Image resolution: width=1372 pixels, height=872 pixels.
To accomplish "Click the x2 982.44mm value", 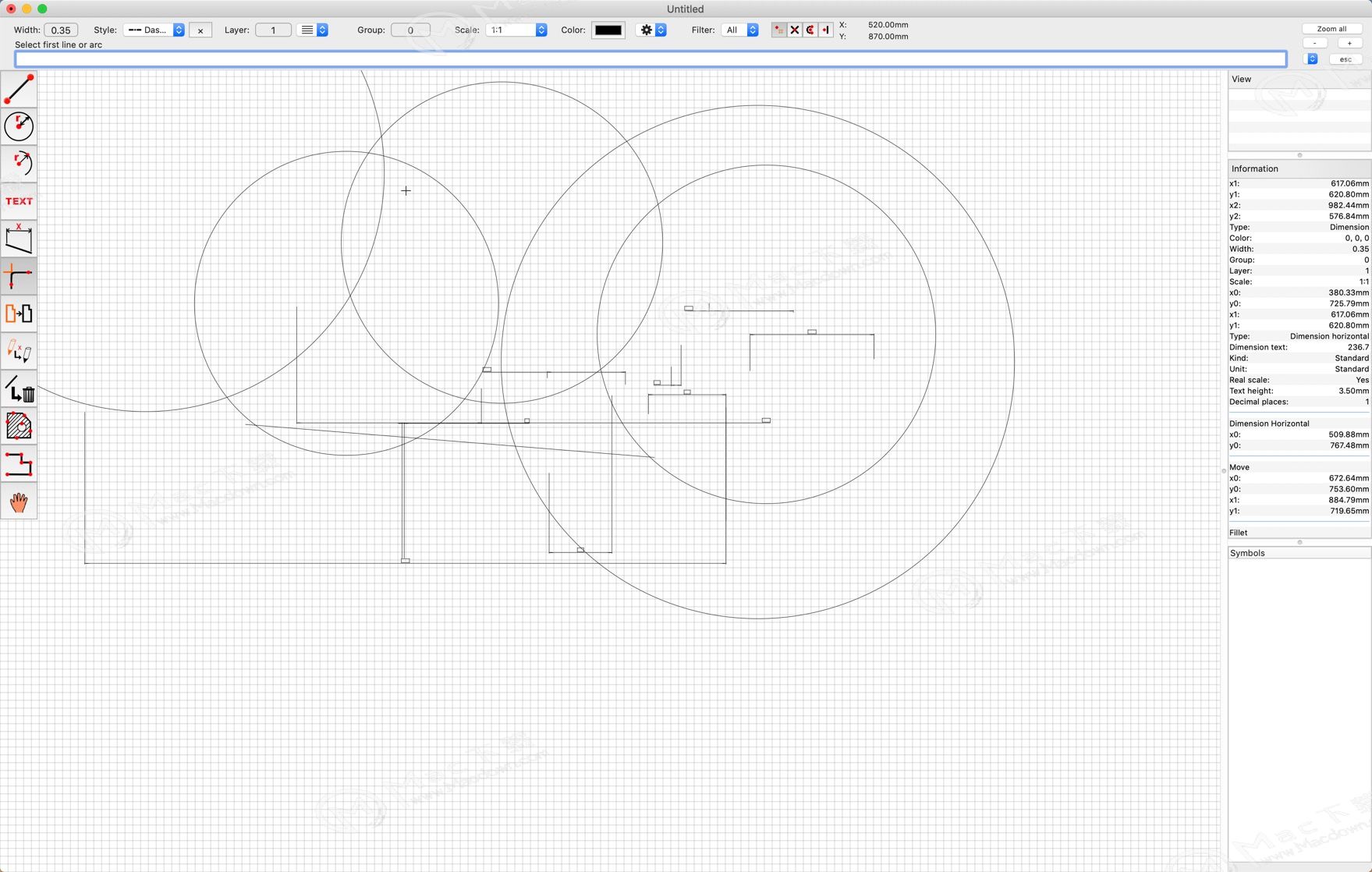I will [x=1348, y=205].
